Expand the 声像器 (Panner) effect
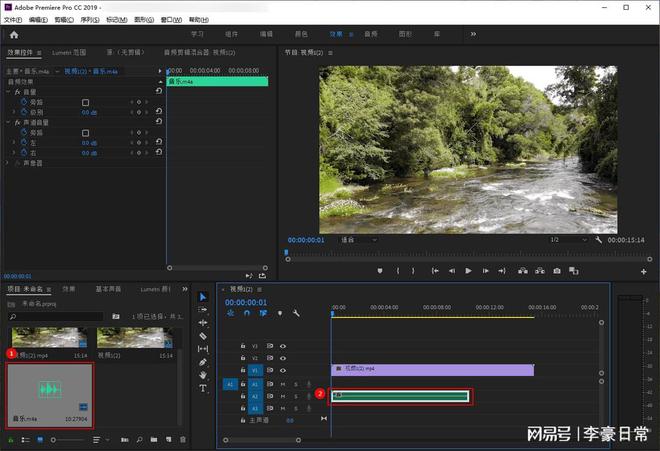This screenshot has height=451, width=660. coord(7,163)
